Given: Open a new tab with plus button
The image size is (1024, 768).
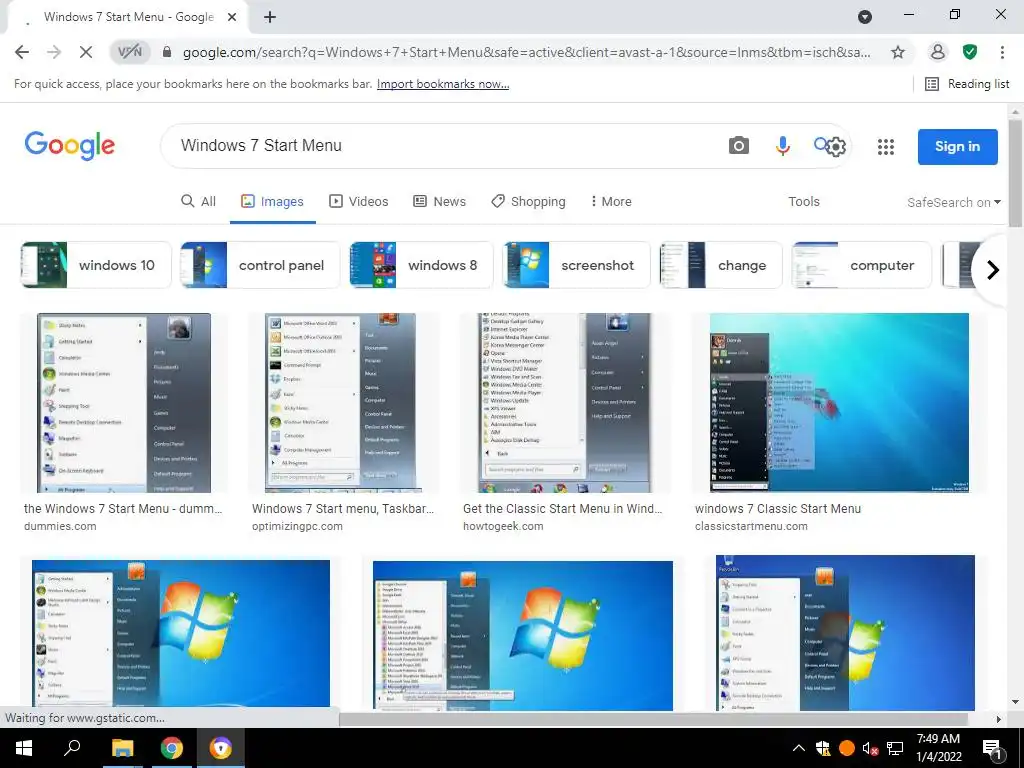Looking at the screenshot, I should pyautogui.click(x=270, y=17).
